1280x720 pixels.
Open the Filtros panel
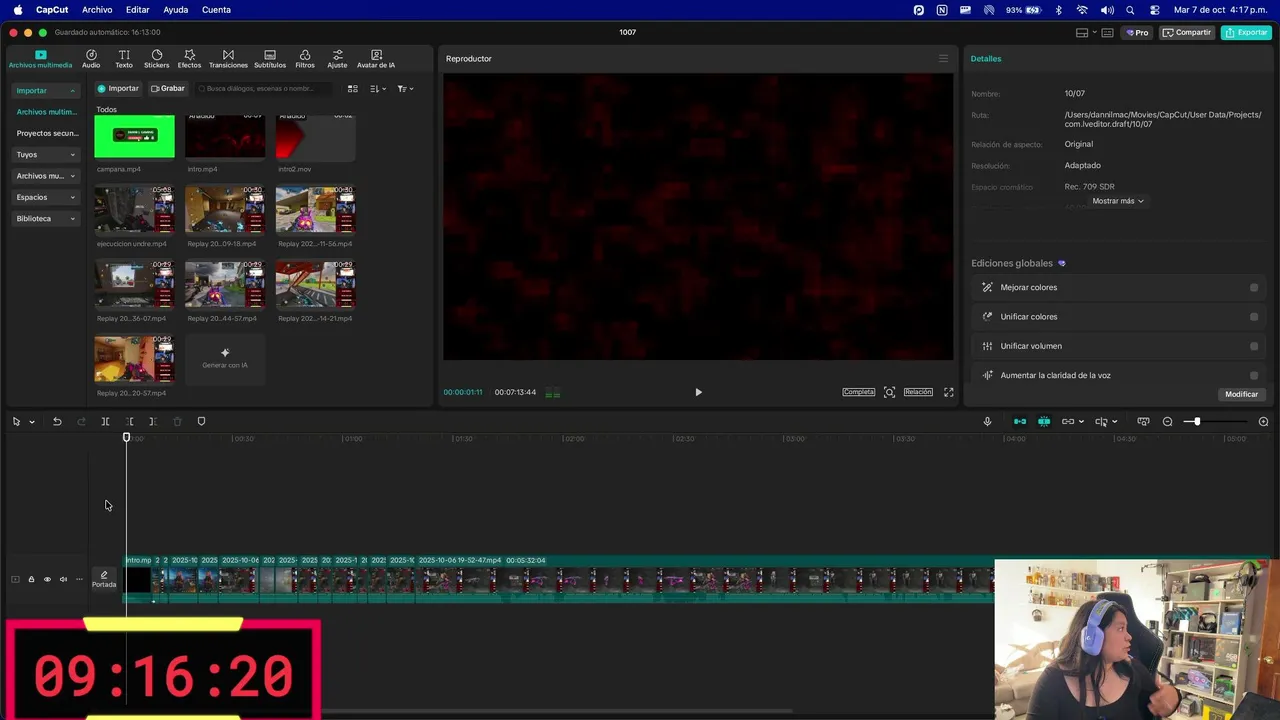click(x=305, y=59)
